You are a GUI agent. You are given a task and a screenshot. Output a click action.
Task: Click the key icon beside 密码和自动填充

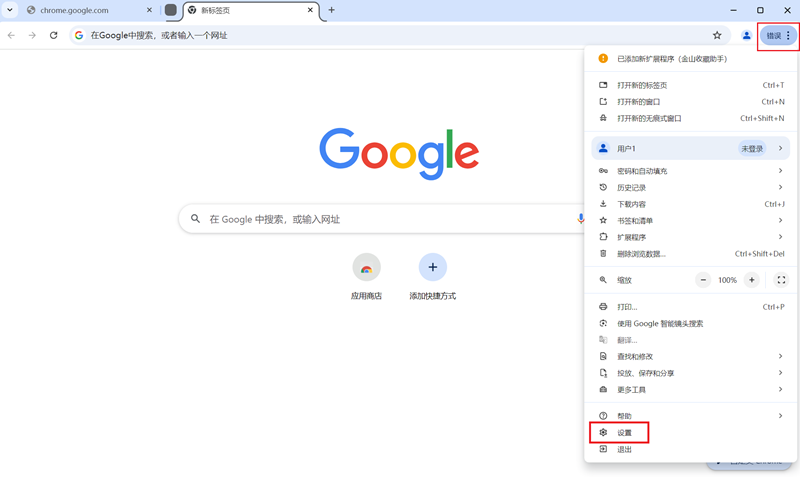point(603,171)
